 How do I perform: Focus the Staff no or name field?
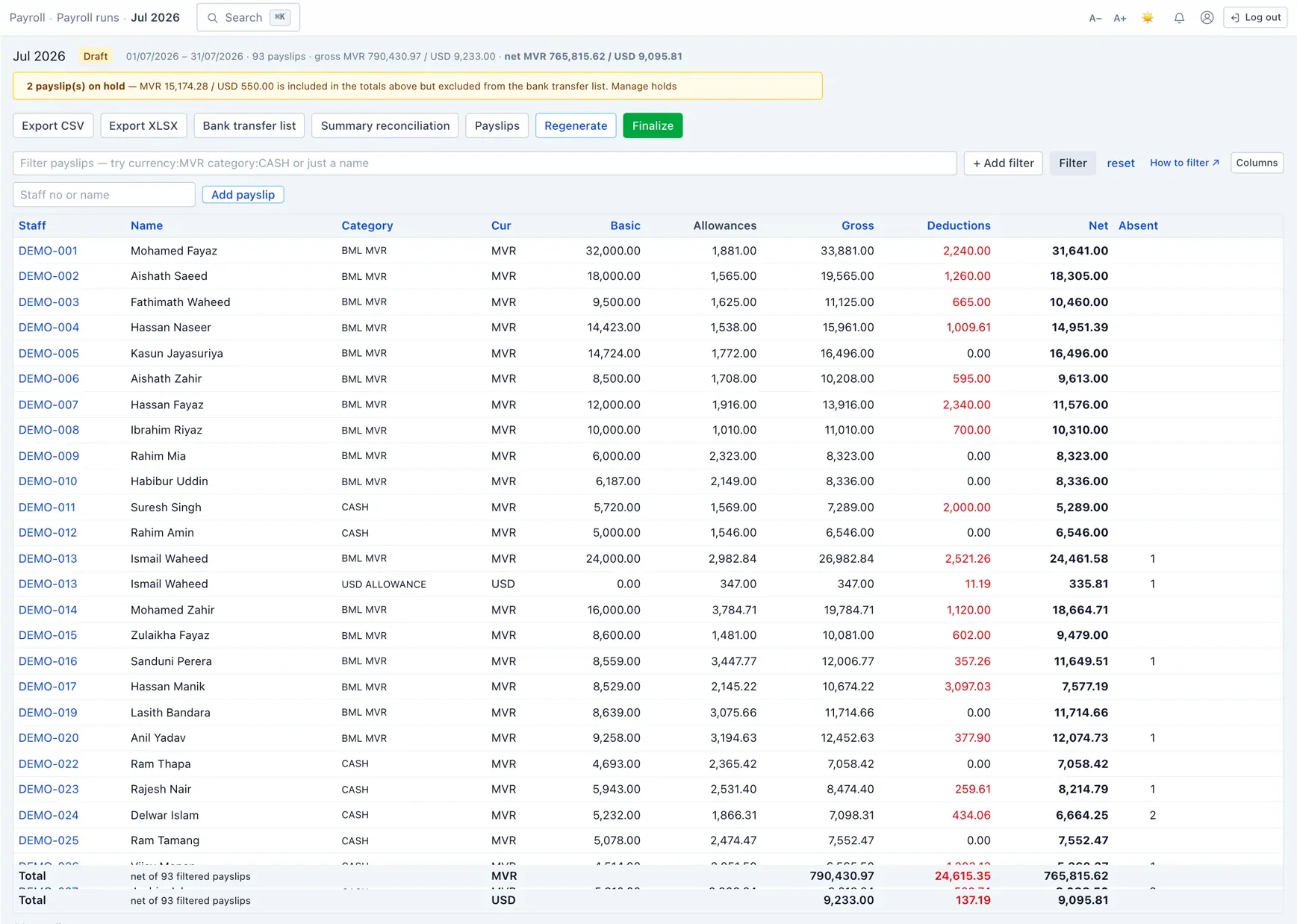(104, 195)
